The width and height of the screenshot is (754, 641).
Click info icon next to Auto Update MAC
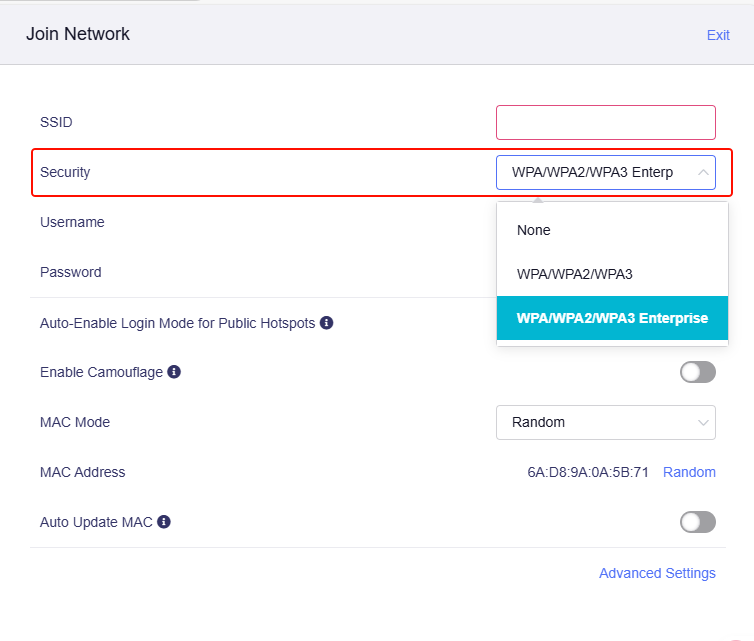[x=164, y=522]
